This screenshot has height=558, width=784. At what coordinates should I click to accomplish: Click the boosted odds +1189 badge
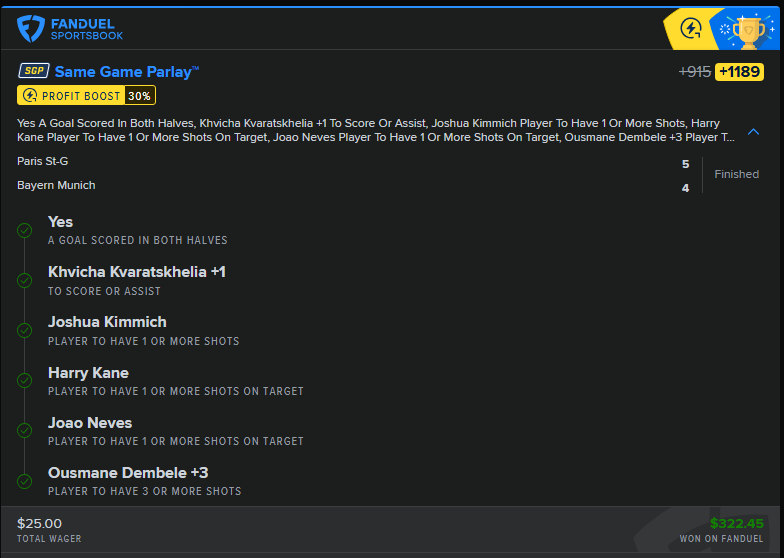tap(739, 72)
